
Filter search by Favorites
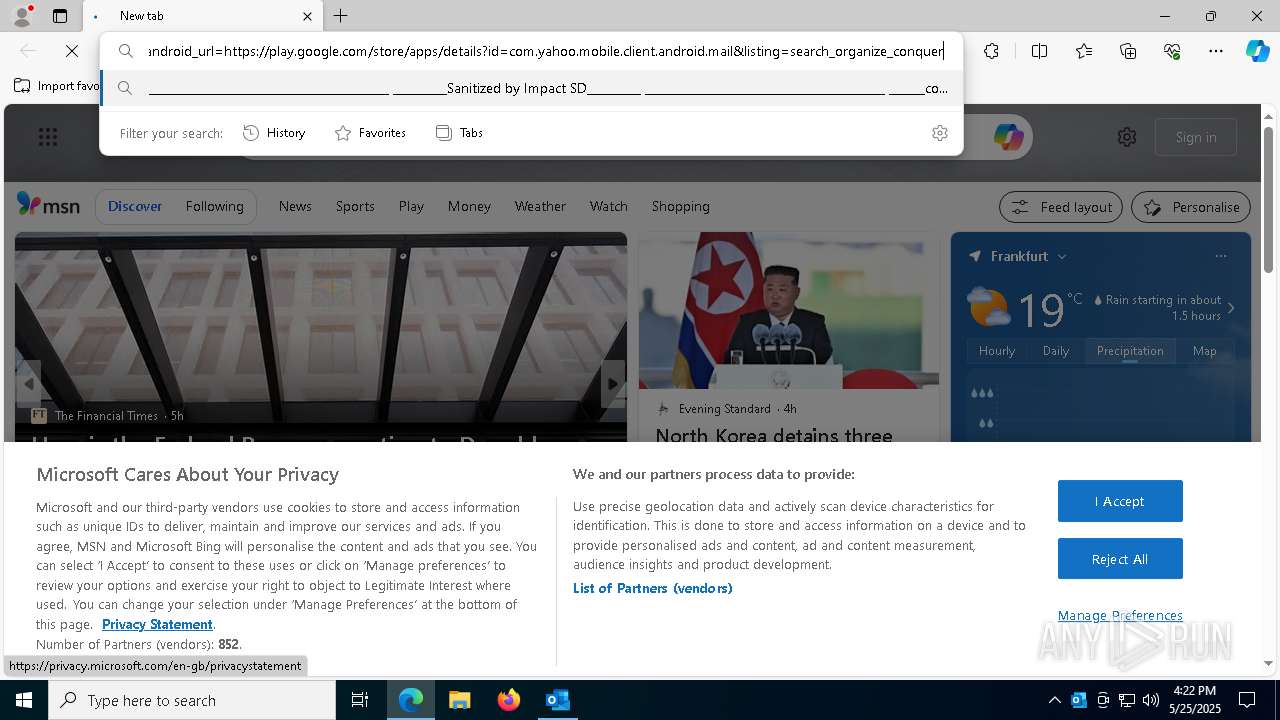(371, 133)
